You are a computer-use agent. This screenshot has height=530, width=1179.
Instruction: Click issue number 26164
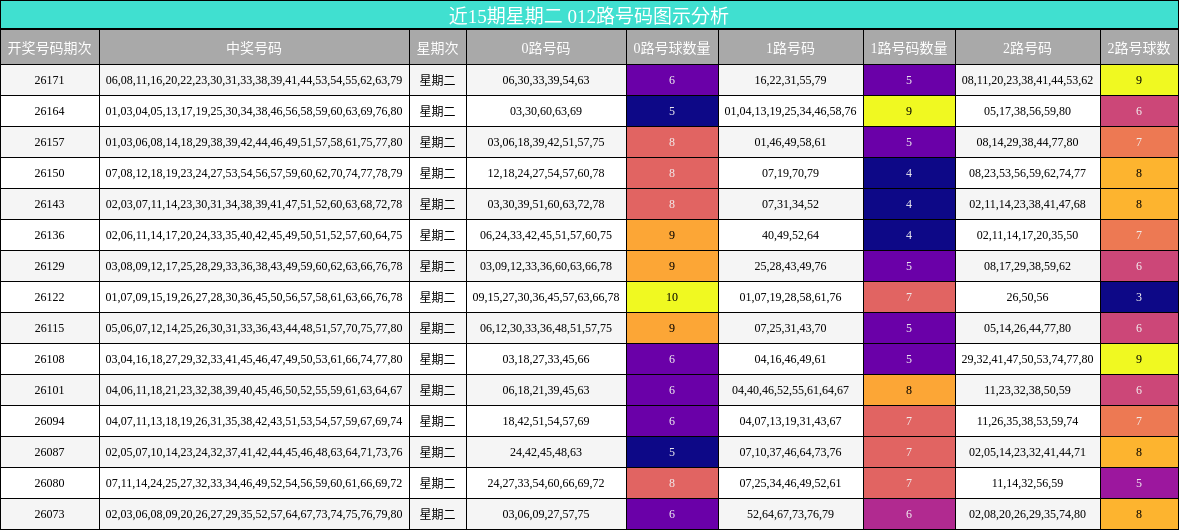coord(50,111)
